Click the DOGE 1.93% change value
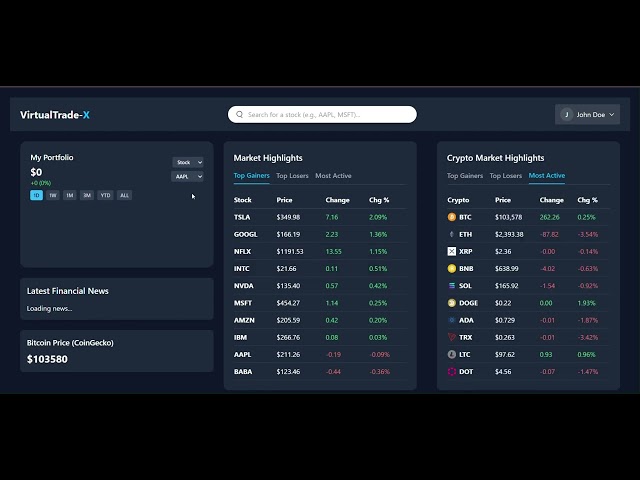Screen dimensions: 640x480 [587, 303]
